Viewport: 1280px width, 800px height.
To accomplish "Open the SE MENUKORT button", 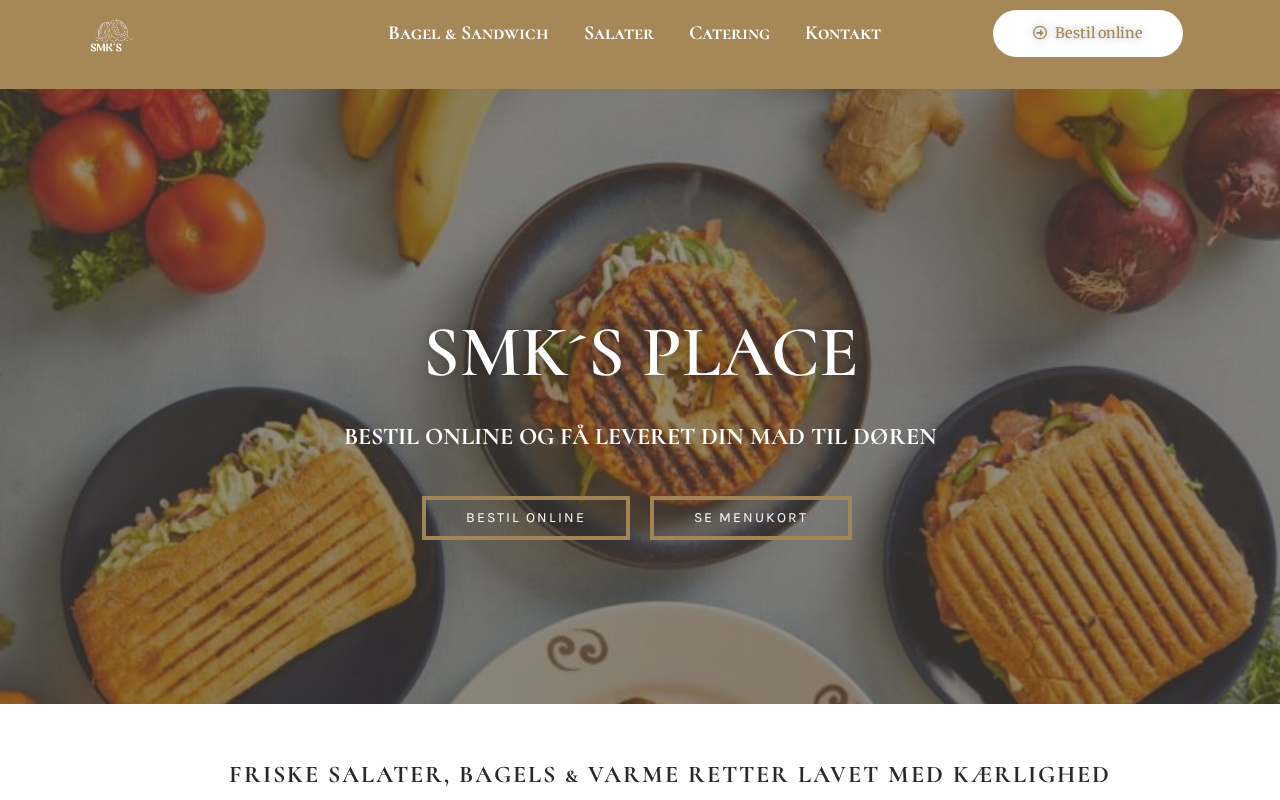I will pyautogui.click(x=751, y=518).
